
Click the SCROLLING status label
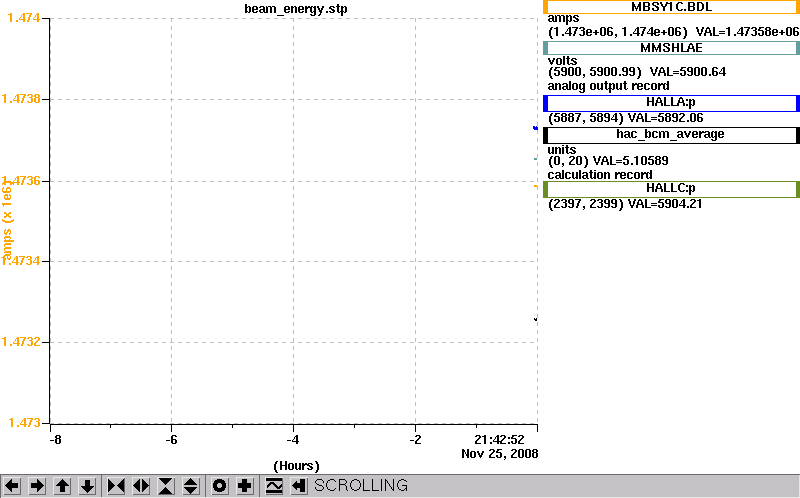361,485
